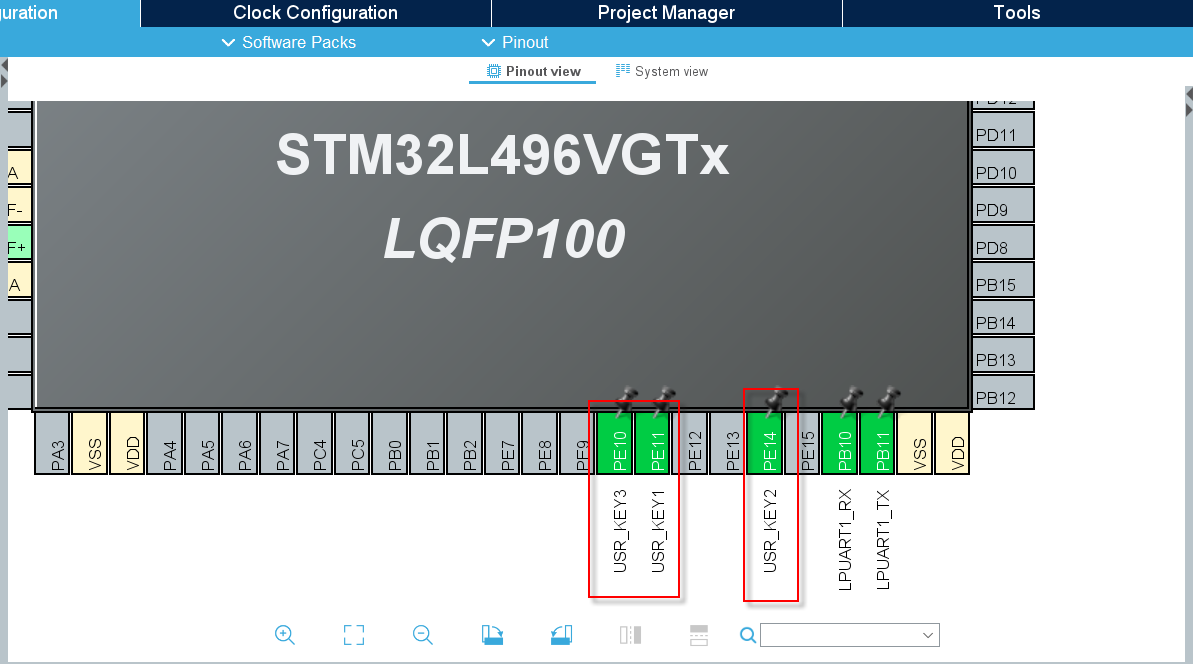Click pin PD10 on right side
This screenshot has width=1198, height=668.
(1003, 167)
